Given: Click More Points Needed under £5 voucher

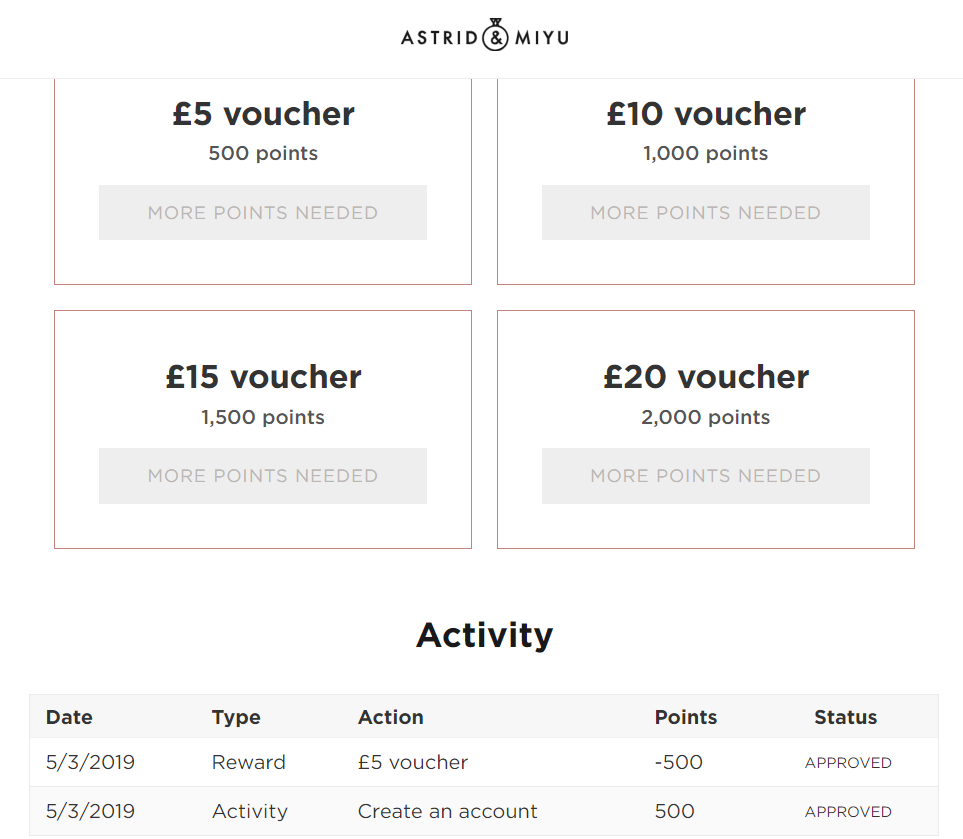Looking at the screenshot, I should pos(263,213).
